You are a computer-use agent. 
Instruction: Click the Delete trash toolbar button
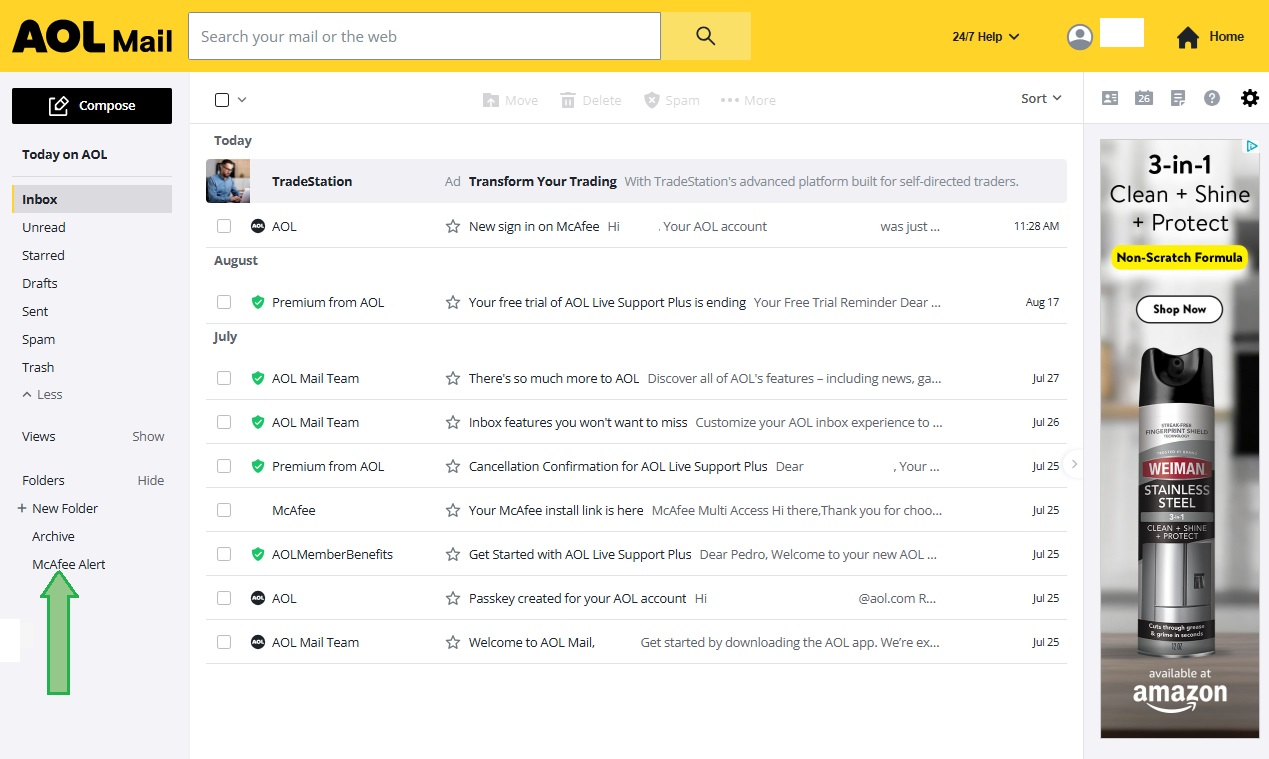[591, 100]
